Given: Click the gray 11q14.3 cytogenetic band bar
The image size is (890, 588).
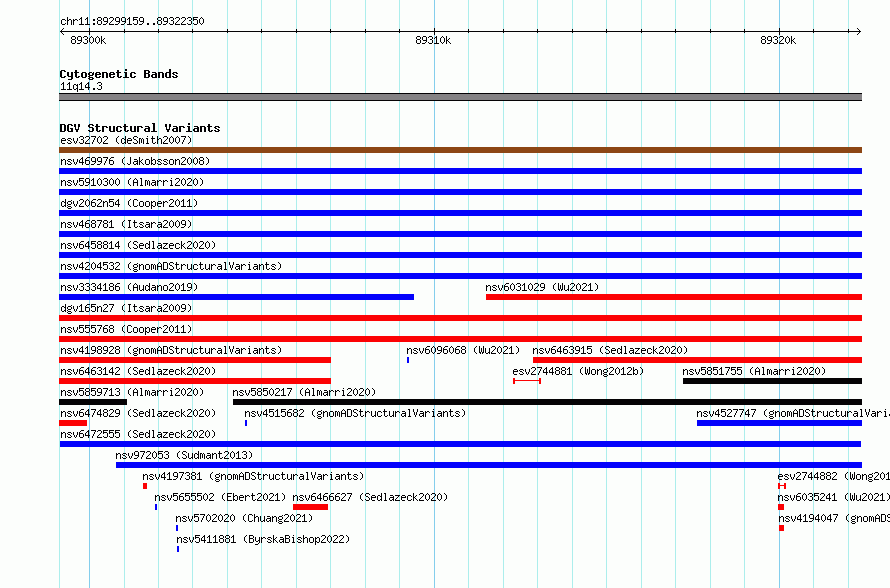Looking at the screenshot, I should pos(460,97).
